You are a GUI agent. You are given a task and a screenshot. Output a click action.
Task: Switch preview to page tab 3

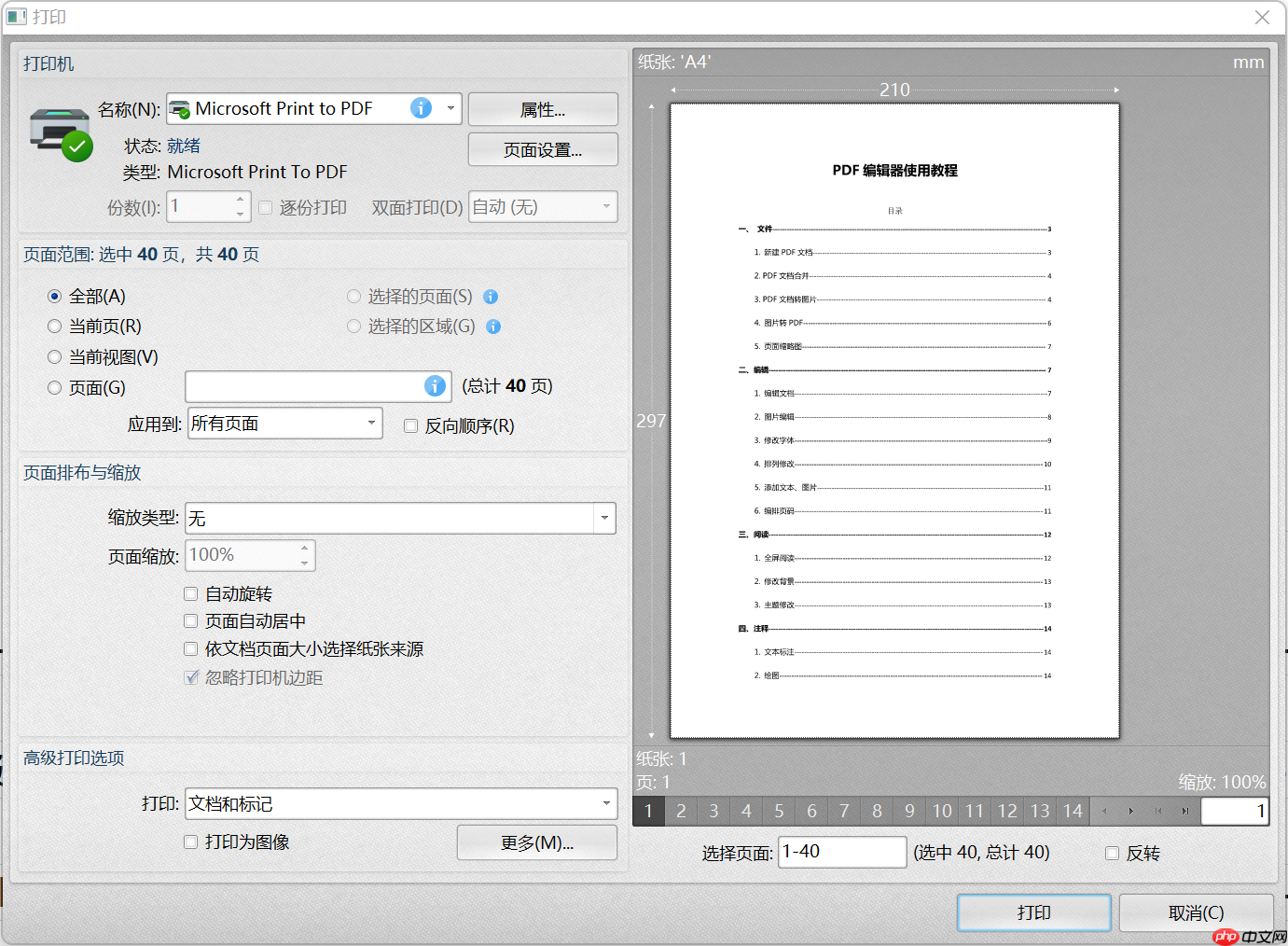tap(713, 811)
